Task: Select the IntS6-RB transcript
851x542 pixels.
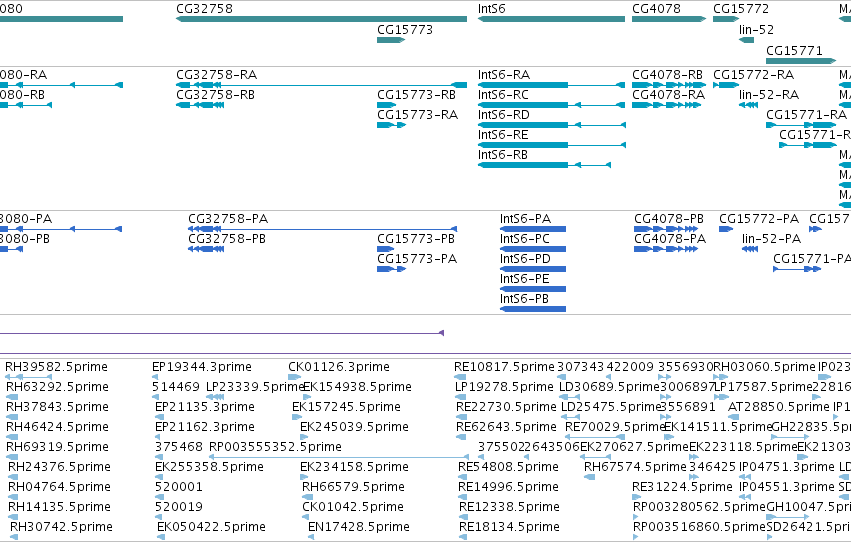Action: [x=544, y=165]
